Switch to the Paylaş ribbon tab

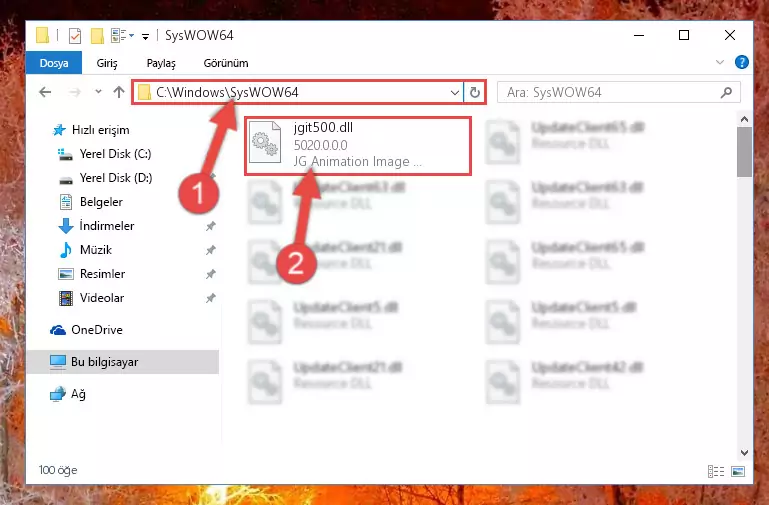tap(161, 63)
